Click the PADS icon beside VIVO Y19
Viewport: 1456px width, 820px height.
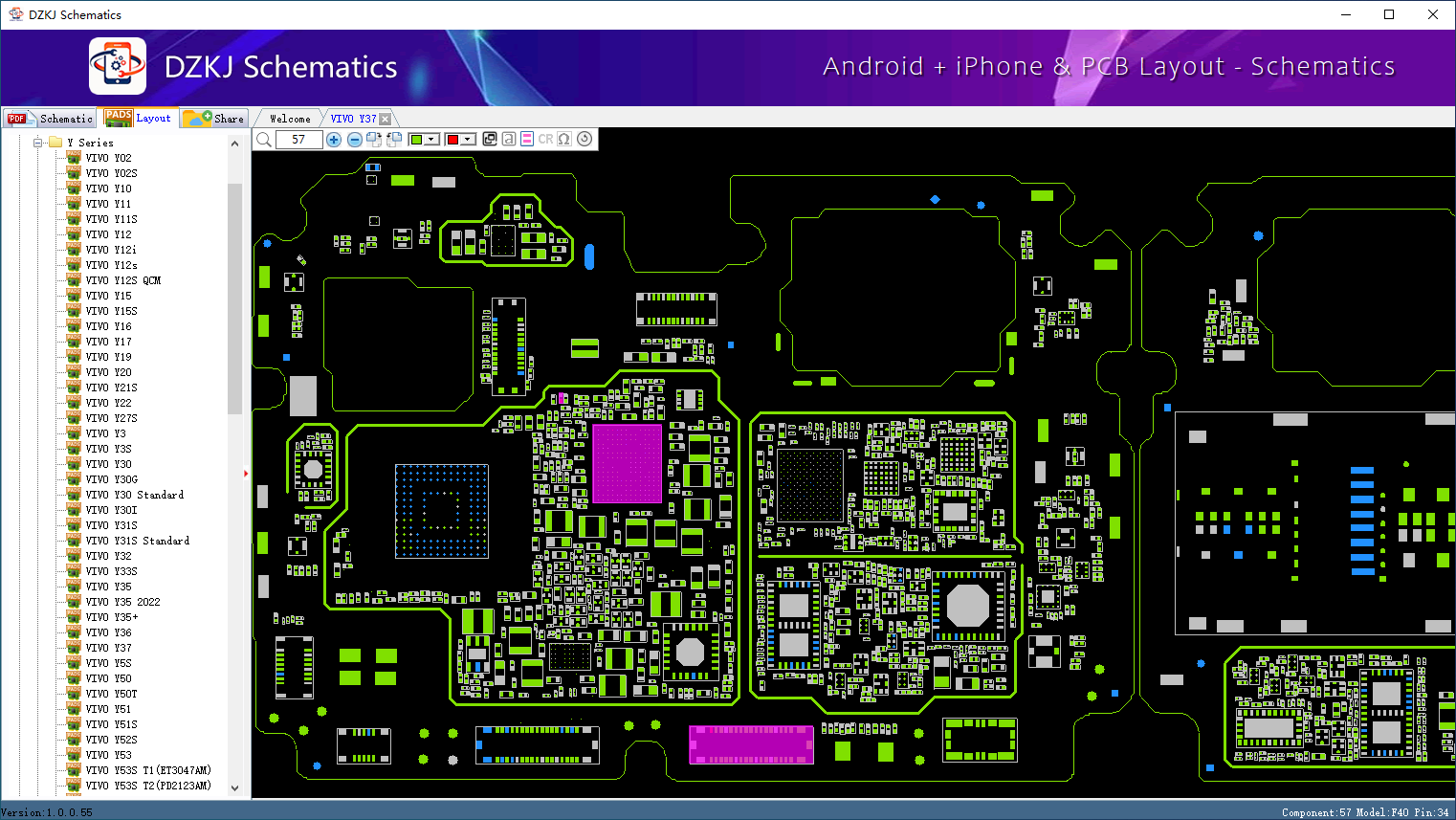(74, 356)
